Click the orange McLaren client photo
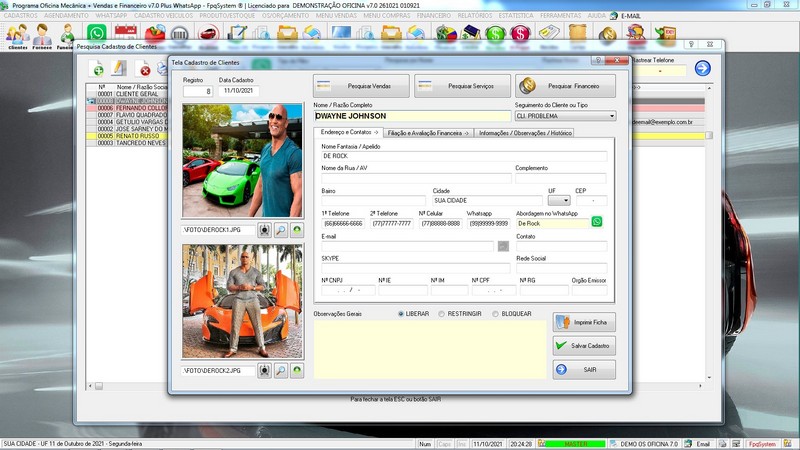This screenshot has height=450, width=800. click(x=242, y=301)
